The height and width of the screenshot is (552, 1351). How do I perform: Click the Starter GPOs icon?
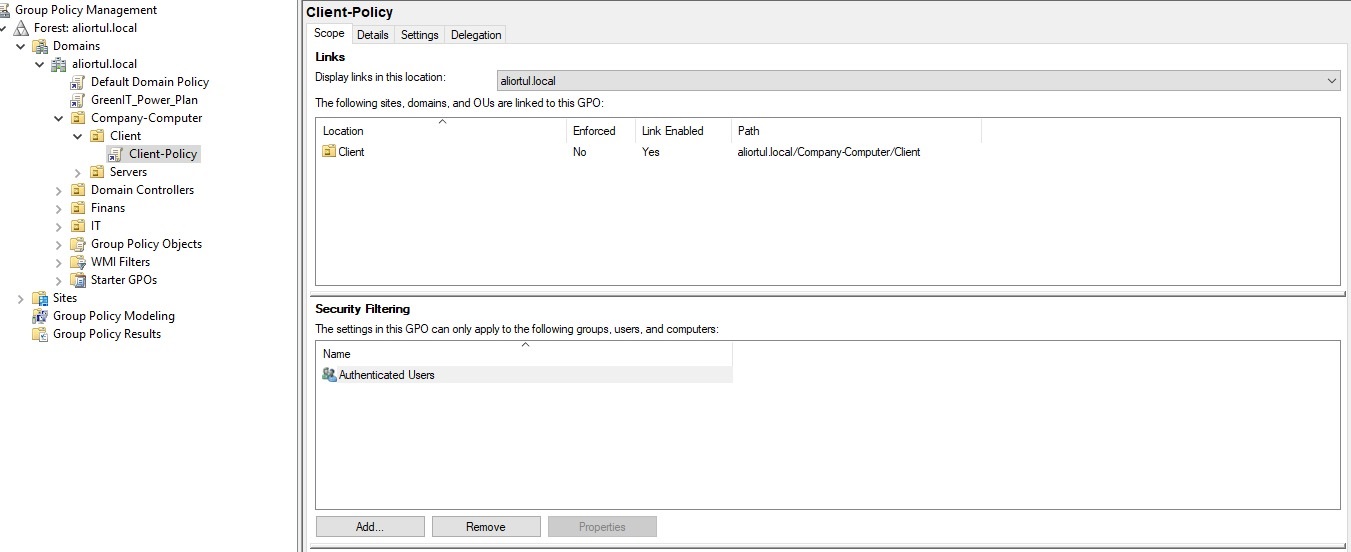pyautogui.click(x=78, y=280)
